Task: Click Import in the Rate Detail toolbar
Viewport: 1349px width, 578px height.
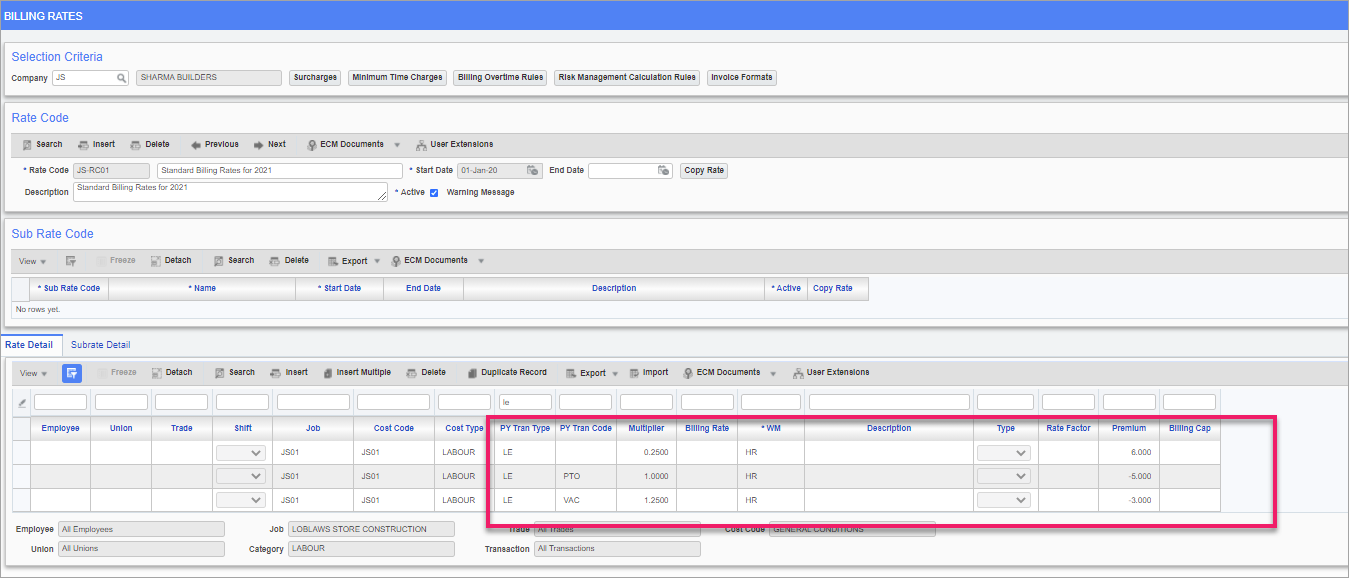Action: [x=649, y=372]
